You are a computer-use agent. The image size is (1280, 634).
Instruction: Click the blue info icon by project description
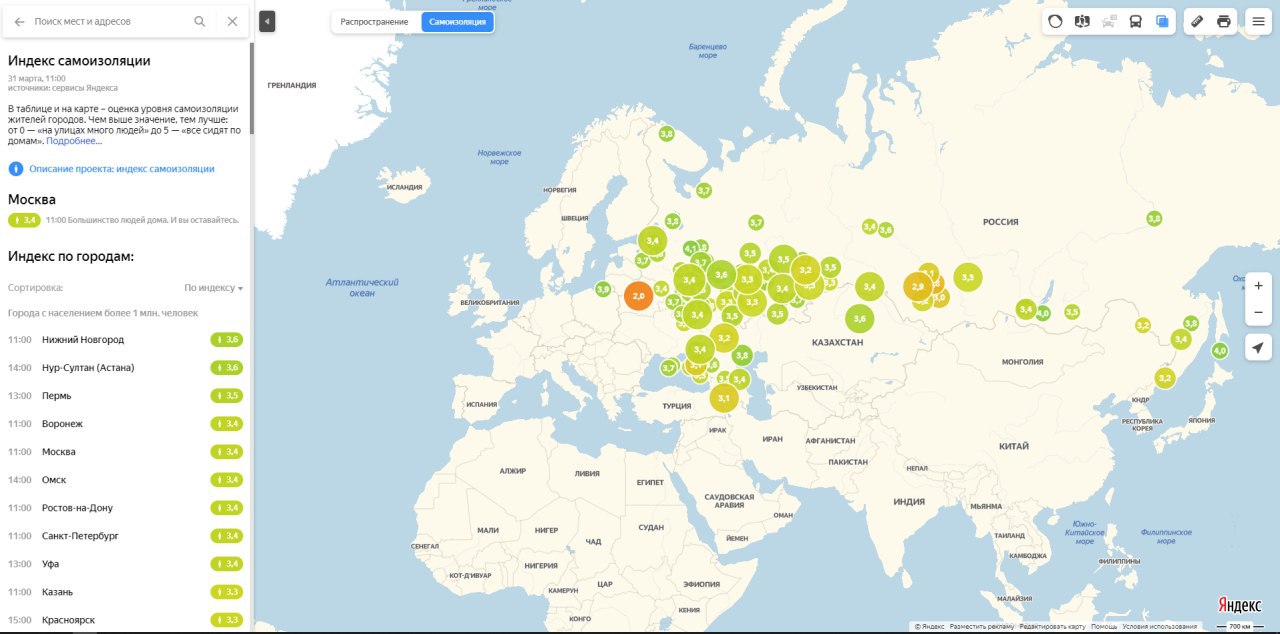coord(16,169)
